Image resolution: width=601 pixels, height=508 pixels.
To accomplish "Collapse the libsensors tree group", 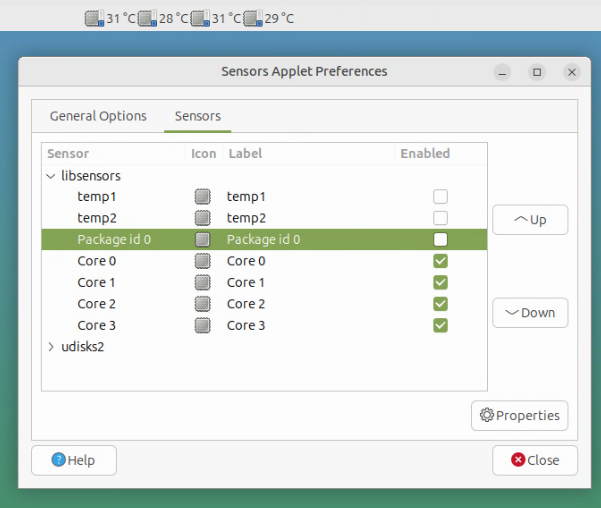I will click(x=52, y=176).
